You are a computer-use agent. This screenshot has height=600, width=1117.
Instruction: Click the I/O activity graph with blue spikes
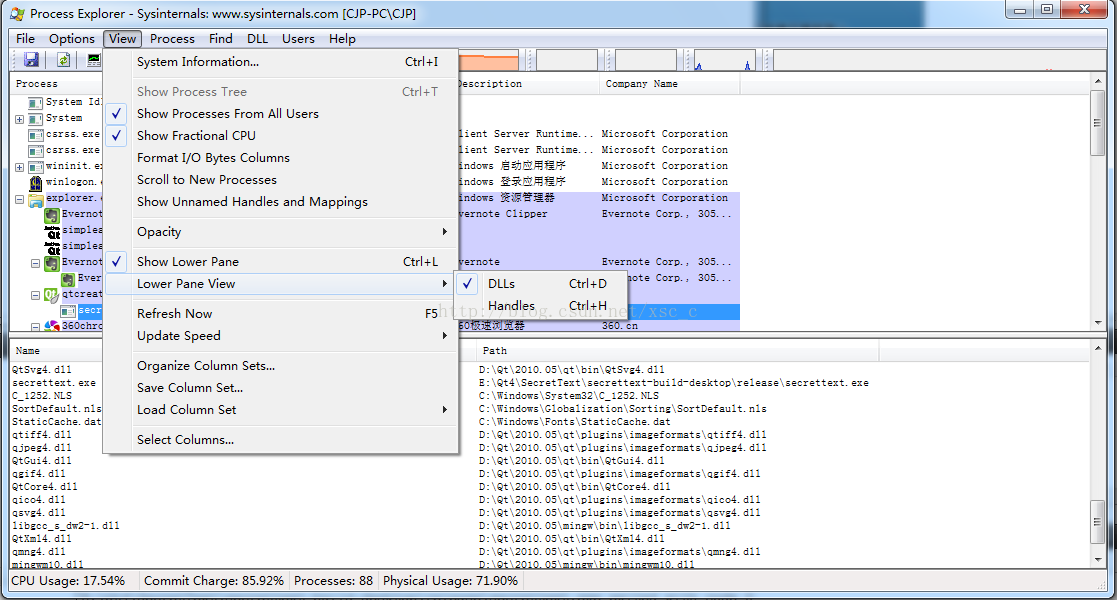[x=725, y=61]
